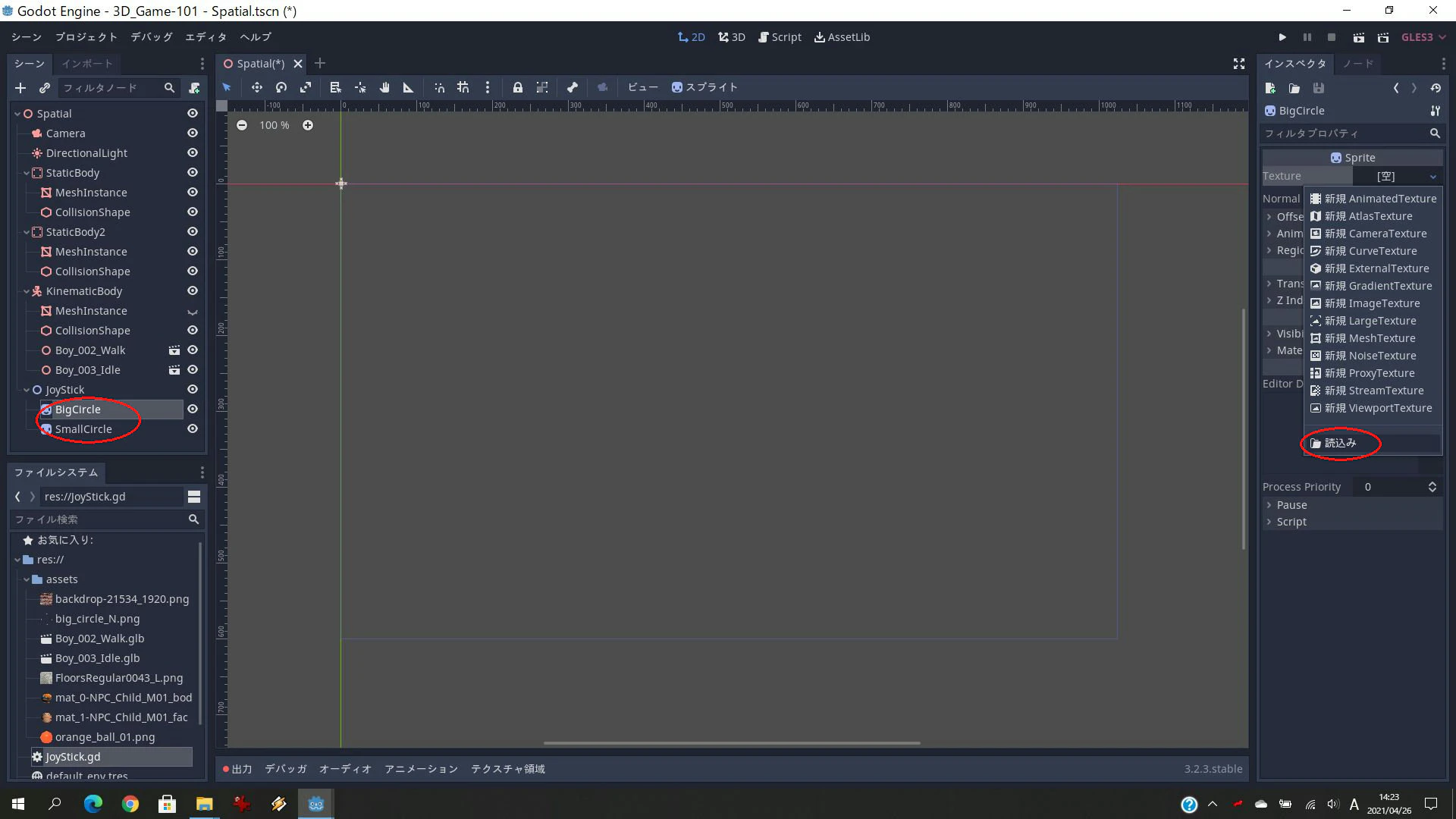Collapse the JoyStick tree node
The width and height of the screenshot is (1456, 819).
point(27,390)
